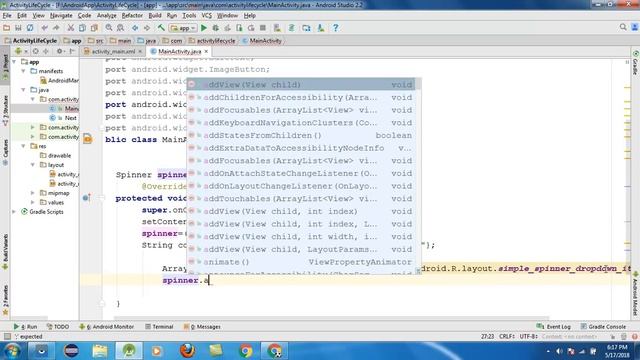The image size is (640, 360).
Task: Collapse the res folder node
Action: 24,146
